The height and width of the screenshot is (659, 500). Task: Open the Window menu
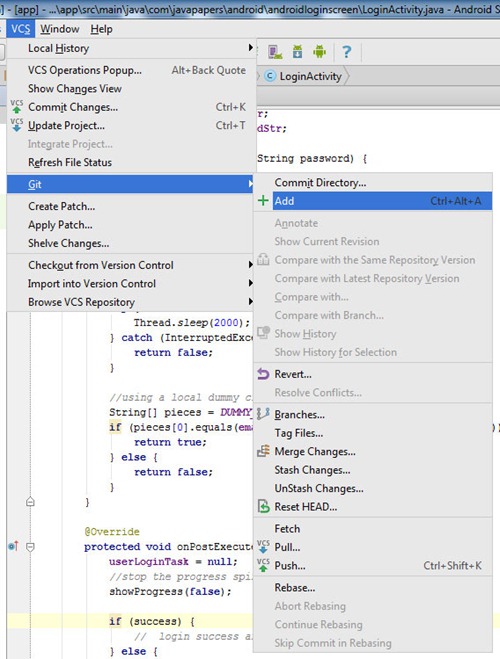(60, 29)
